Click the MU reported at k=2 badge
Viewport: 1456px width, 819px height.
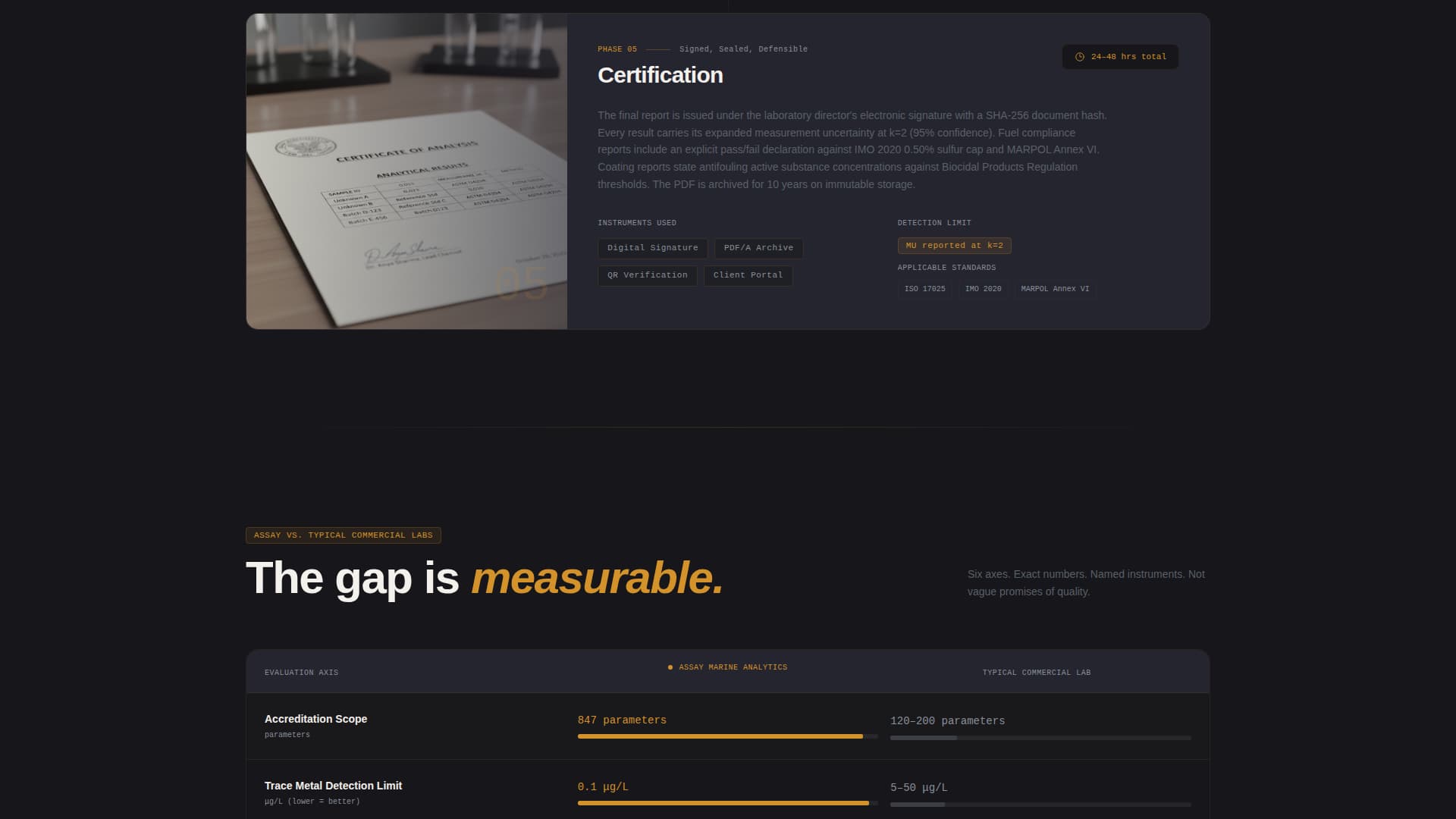pos(954,245)
